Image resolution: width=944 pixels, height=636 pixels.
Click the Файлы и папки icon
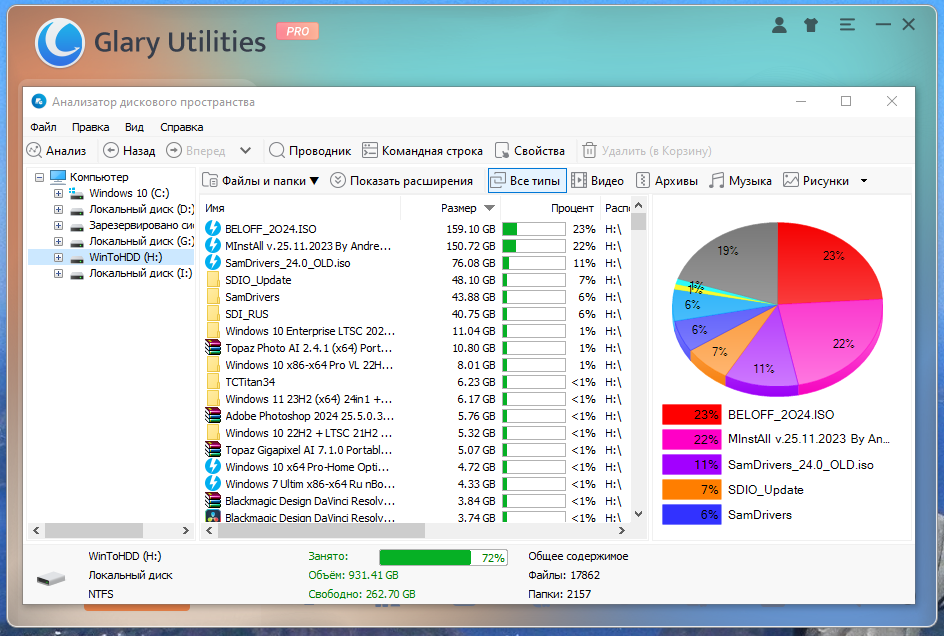click(210, 181)
